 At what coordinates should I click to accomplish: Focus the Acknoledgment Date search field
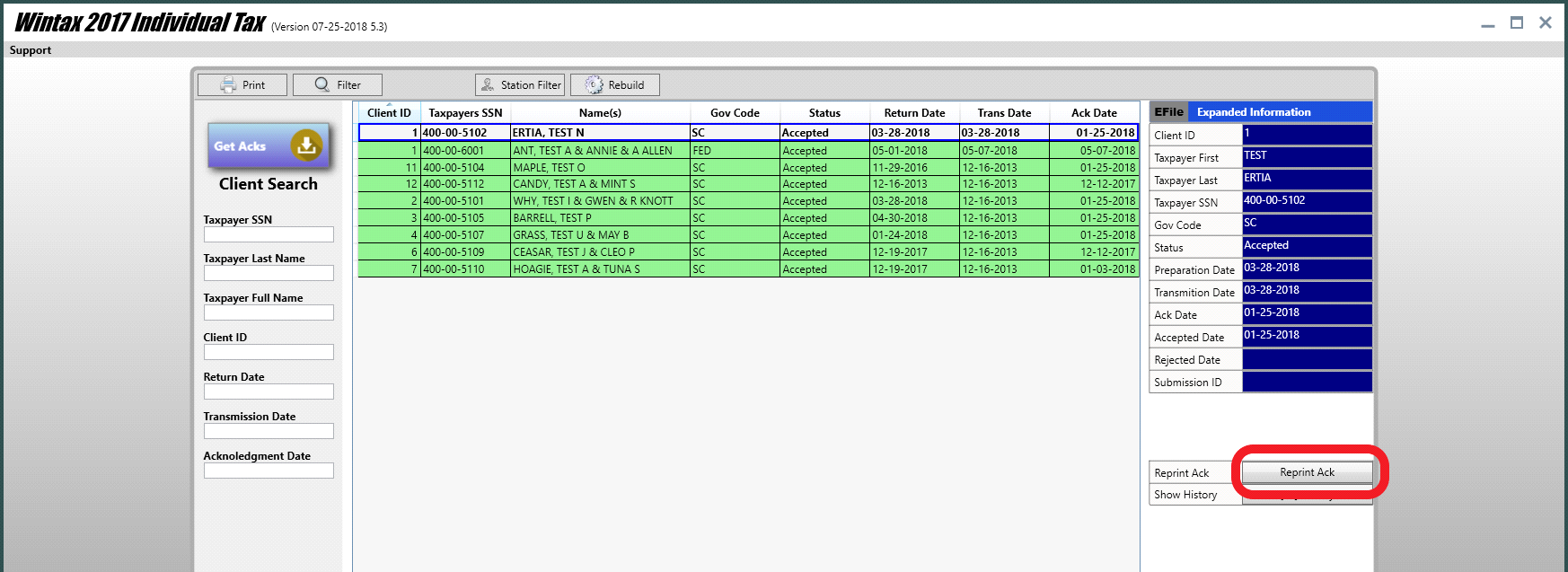click(269, 471)
